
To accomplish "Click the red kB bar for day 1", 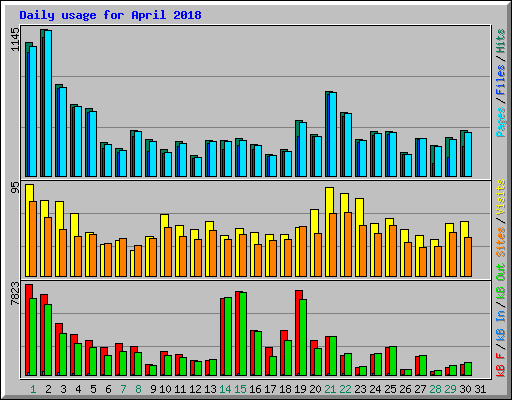I will pos(27,330).
